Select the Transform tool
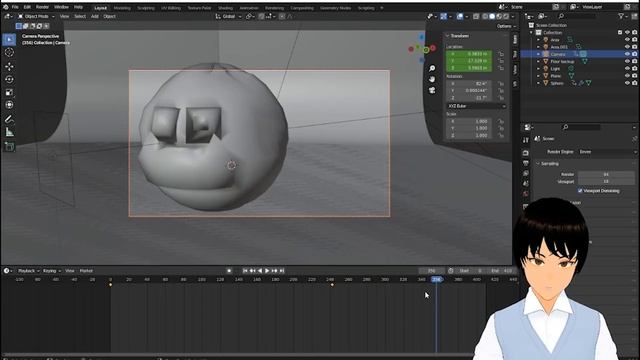640x360 pixels. 9,105
